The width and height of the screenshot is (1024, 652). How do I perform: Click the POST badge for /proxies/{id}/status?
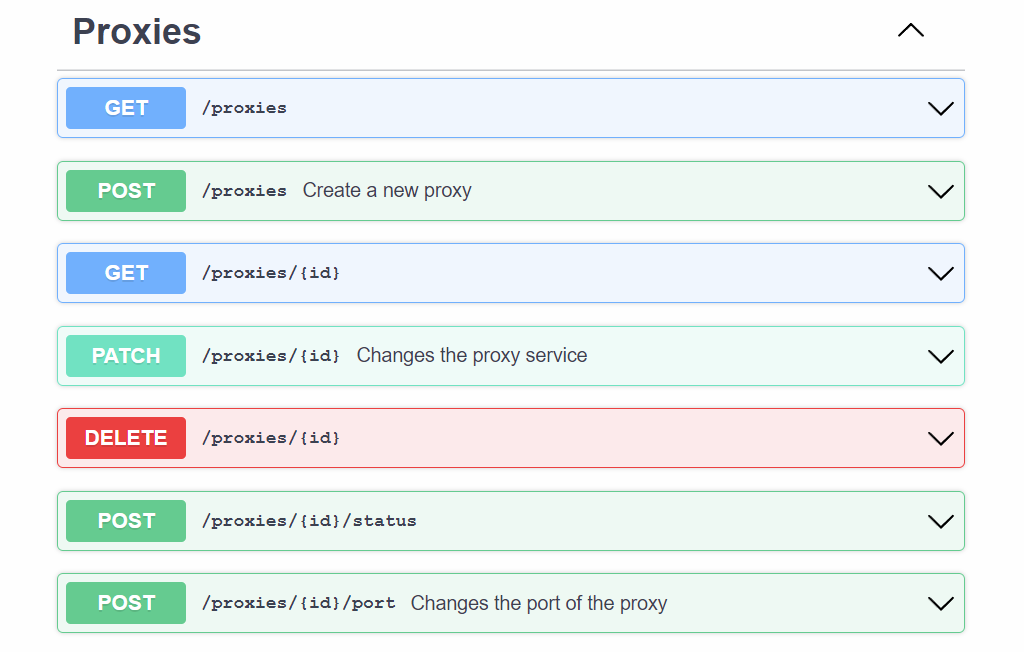pos(126,521)
